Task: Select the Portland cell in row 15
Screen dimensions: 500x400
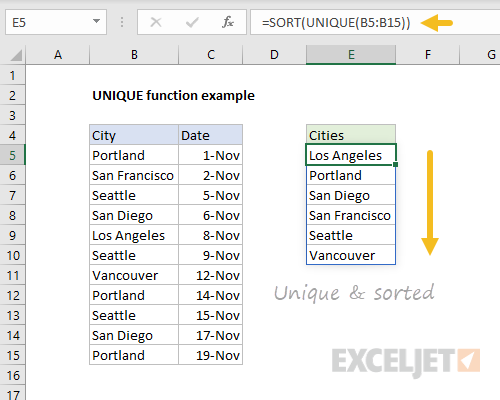Action: (x=134, y=355)
